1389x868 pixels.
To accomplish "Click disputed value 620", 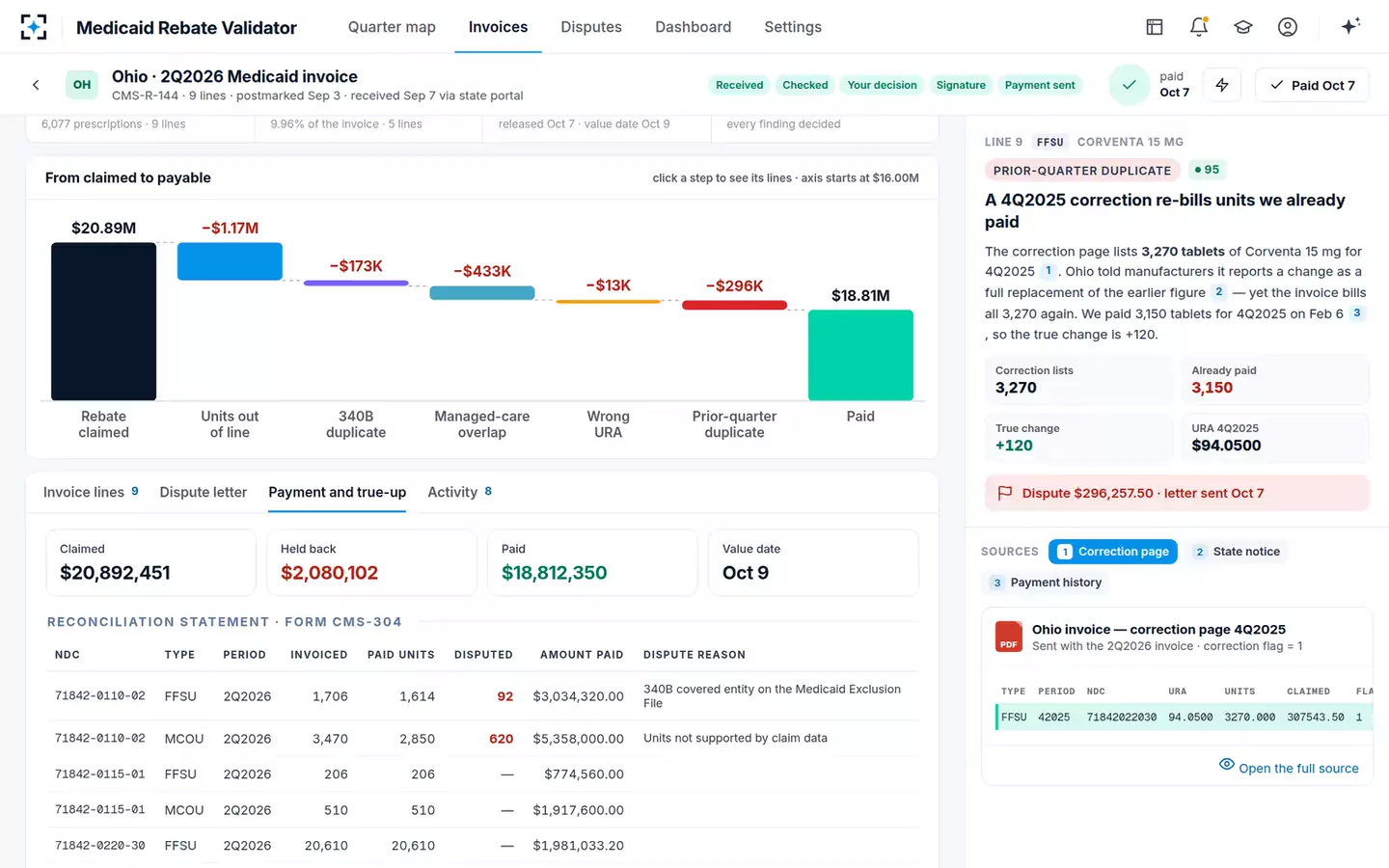I will coord(501,739).
